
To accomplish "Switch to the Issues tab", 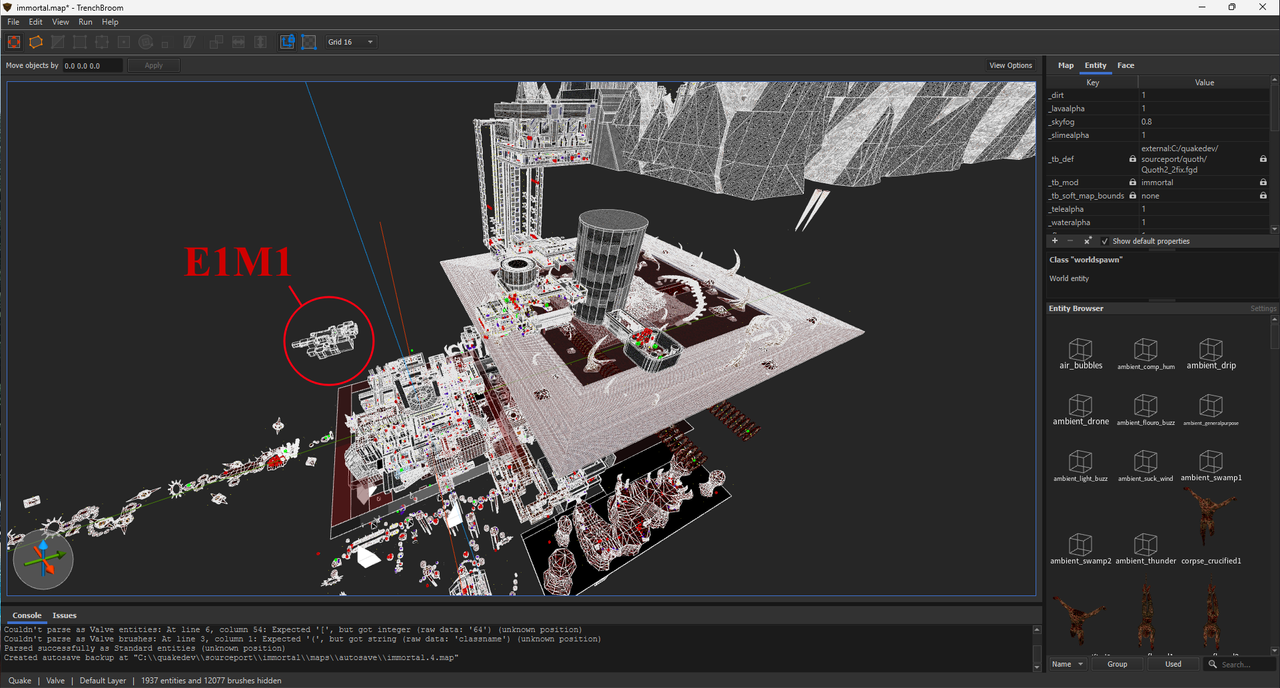I will (65, 615).
